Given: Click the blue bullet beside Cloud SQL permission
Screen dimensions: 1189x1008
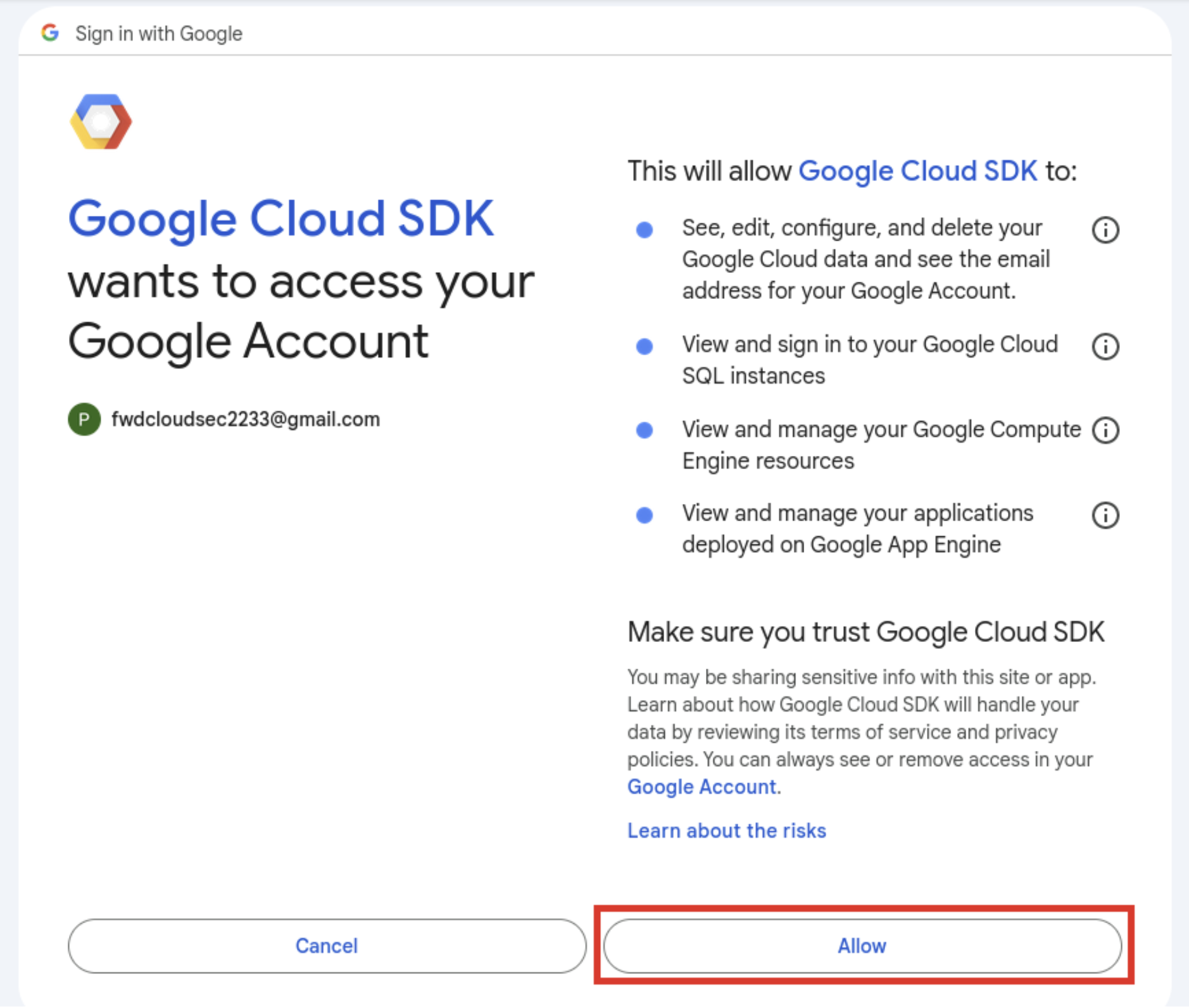Looking at the screenshot, I should 644,346.
